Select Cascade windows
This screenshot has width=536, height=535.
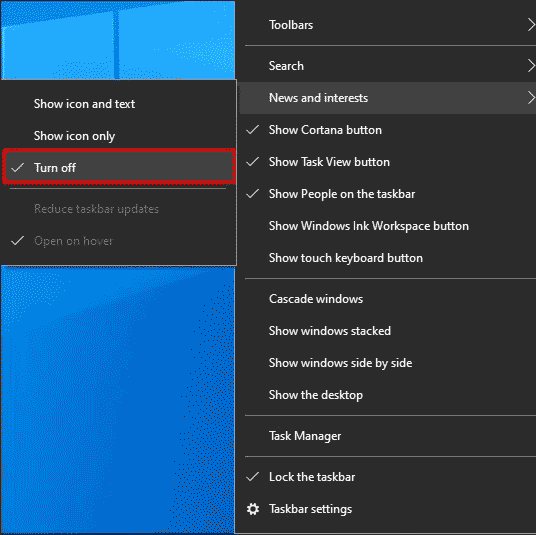pyautogui.click(x=387, y=299)
